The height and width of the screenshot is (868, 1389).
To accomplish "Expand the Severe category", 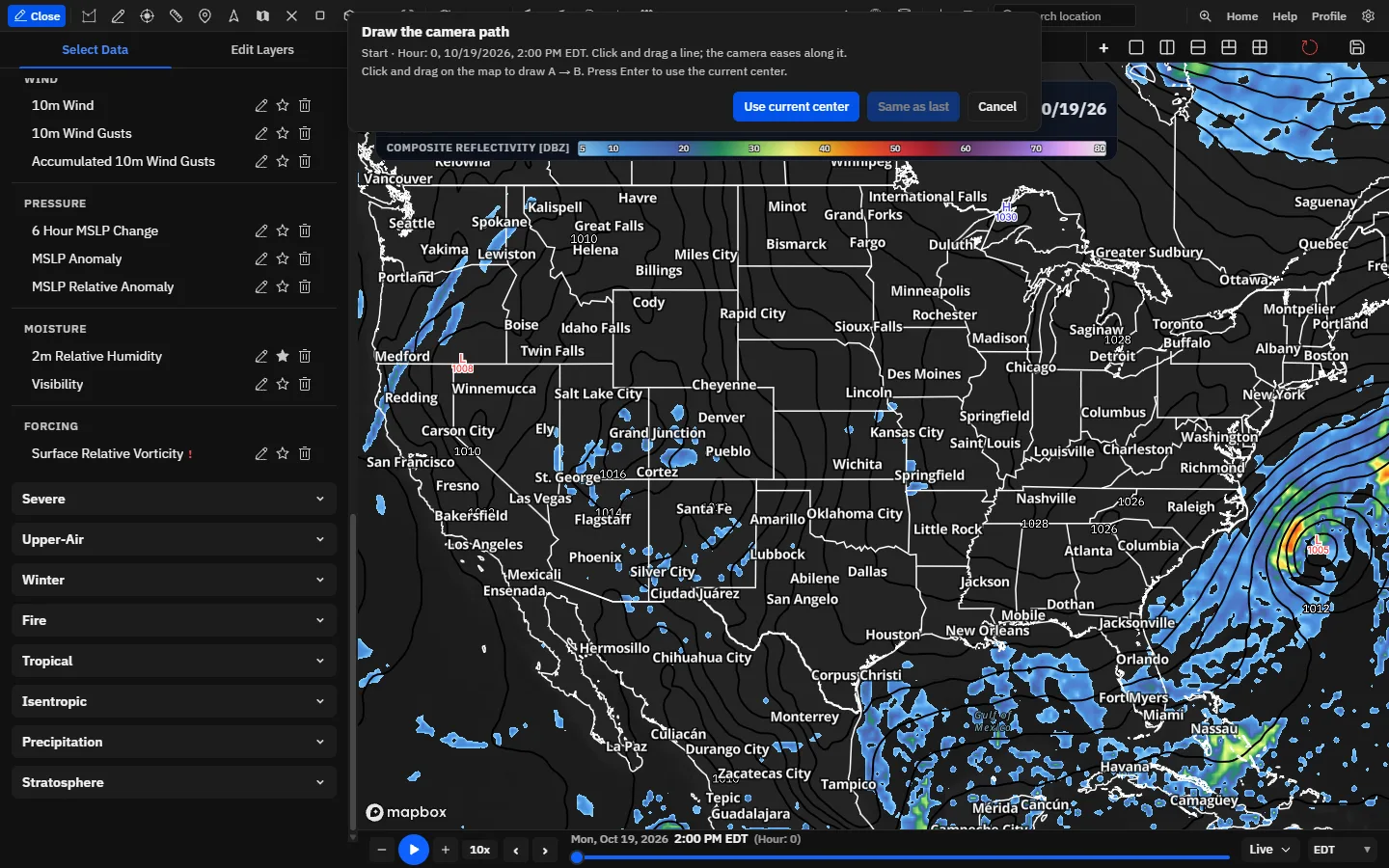I will [174, 499].
